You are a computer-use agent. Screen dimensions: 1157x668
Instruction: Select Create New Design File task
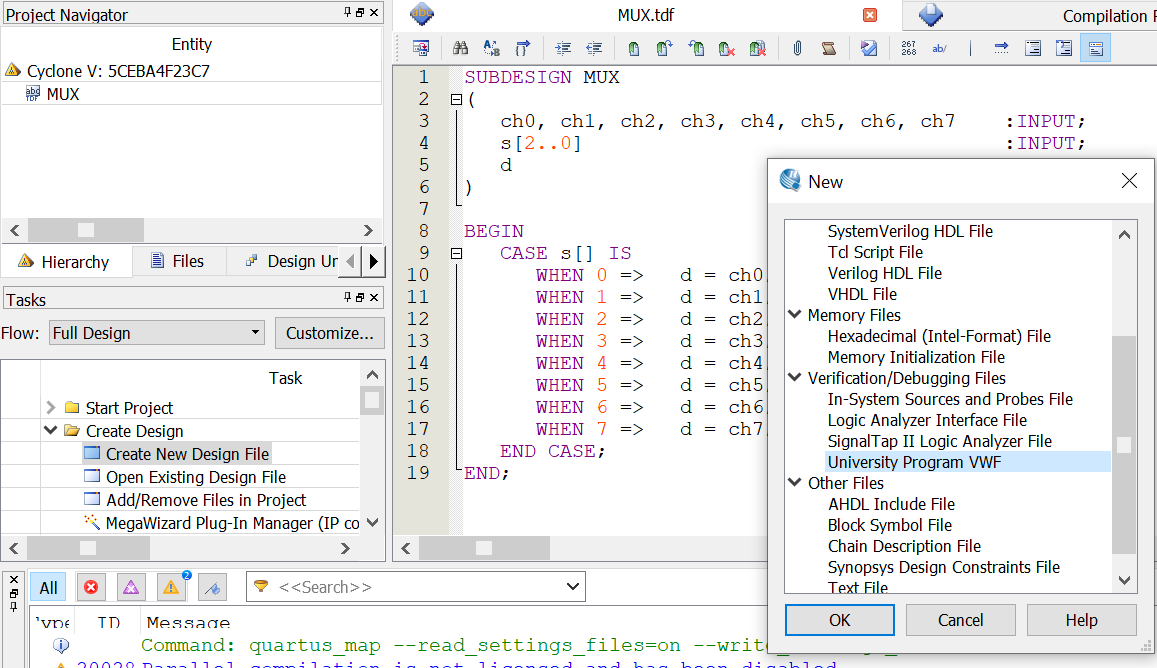click(177, 454)
